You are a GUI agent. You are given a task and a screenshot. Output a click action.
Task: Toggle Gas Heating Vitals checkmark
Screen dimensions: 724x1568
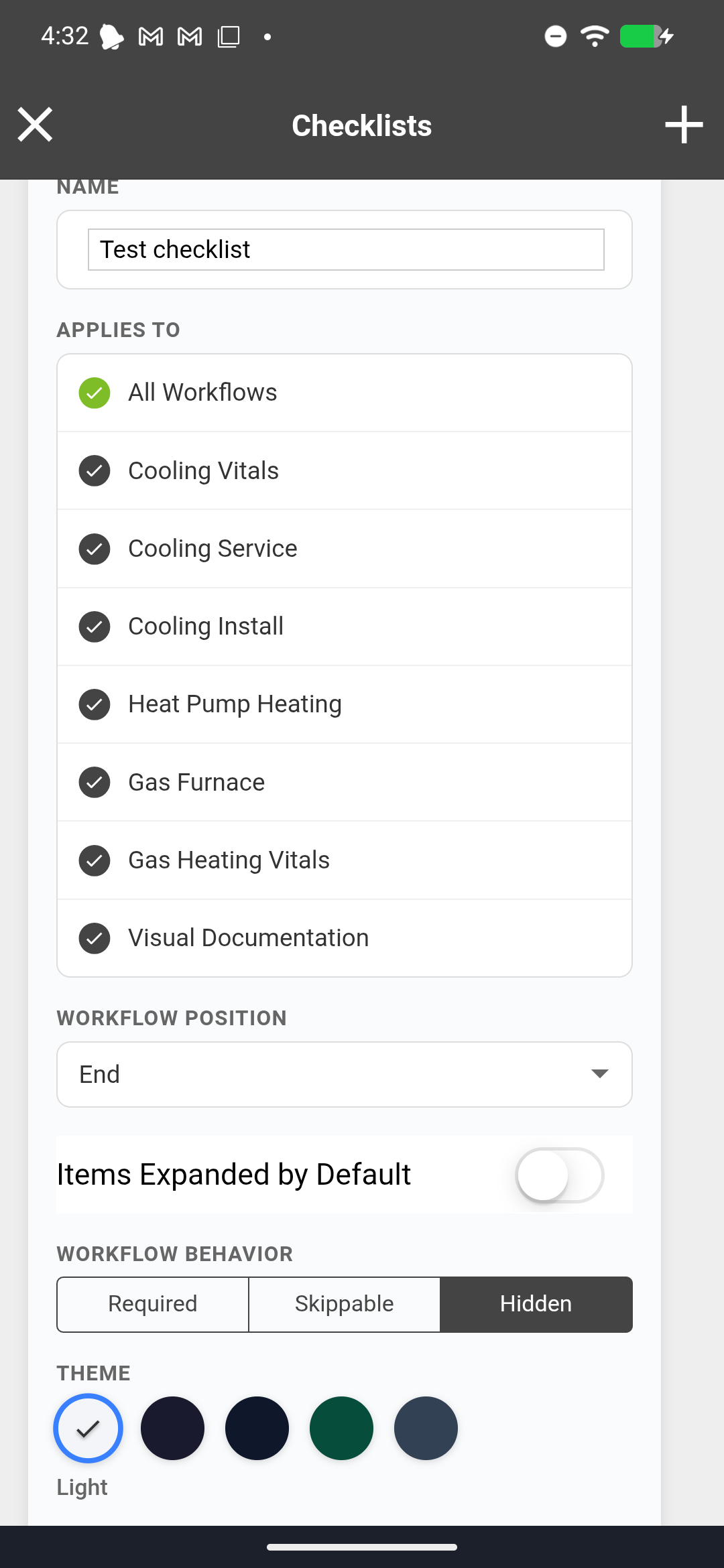[95, 860]
